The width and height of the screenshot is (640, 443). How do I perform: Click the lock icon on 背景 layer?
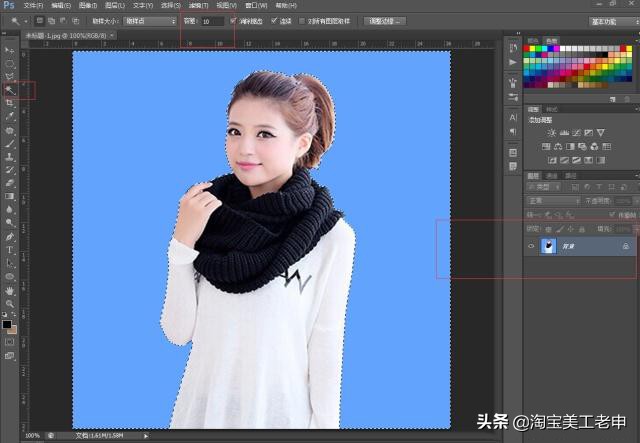coord(625,245)
